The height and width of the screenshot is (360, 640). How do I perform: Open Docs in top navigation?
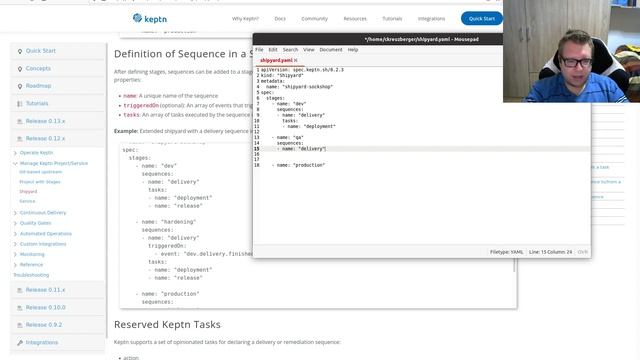tap(280, 19)
